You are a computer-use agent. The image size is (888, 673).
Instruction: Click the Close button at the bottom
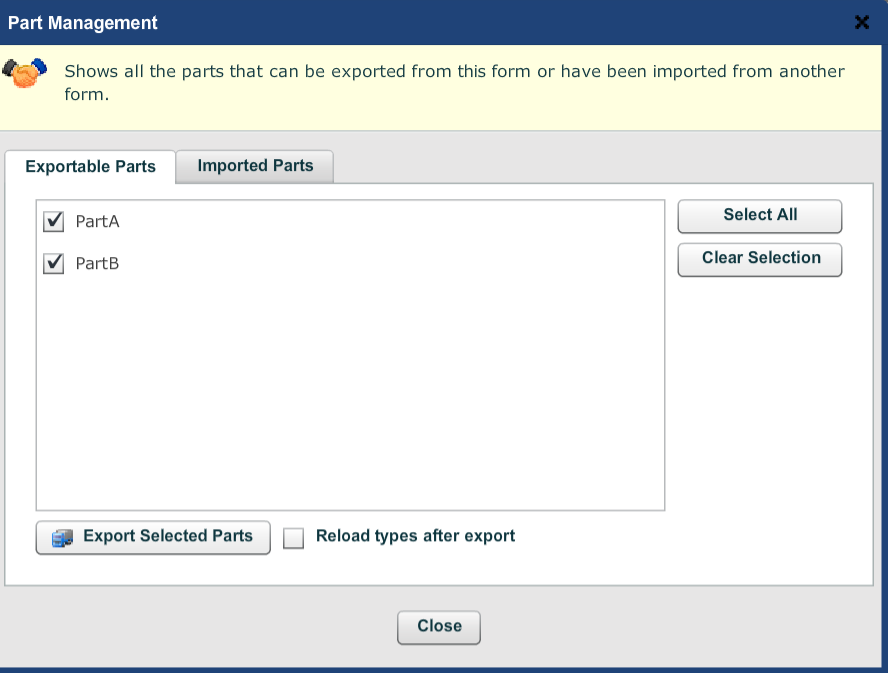click(x=439, y=627)
